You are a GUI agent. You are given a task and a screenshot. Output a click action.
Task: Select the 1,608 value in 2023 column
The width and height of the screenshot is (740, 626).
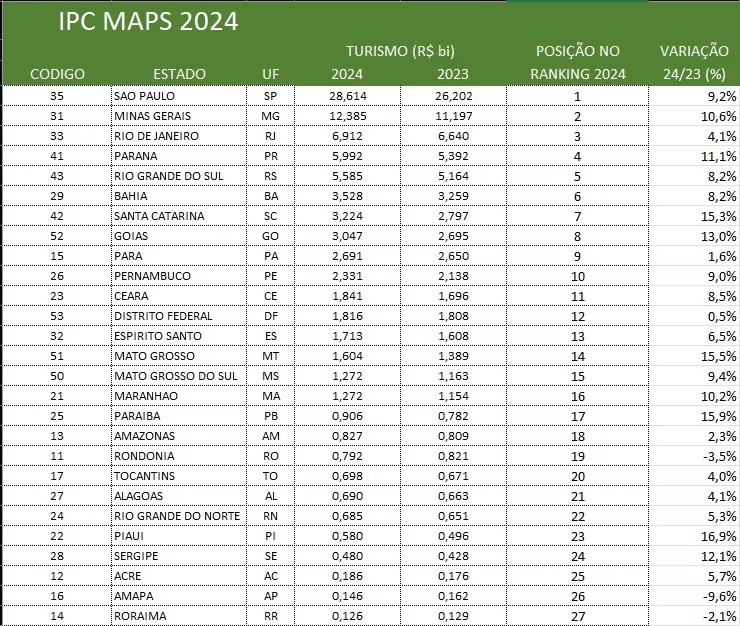pos(454,336)
